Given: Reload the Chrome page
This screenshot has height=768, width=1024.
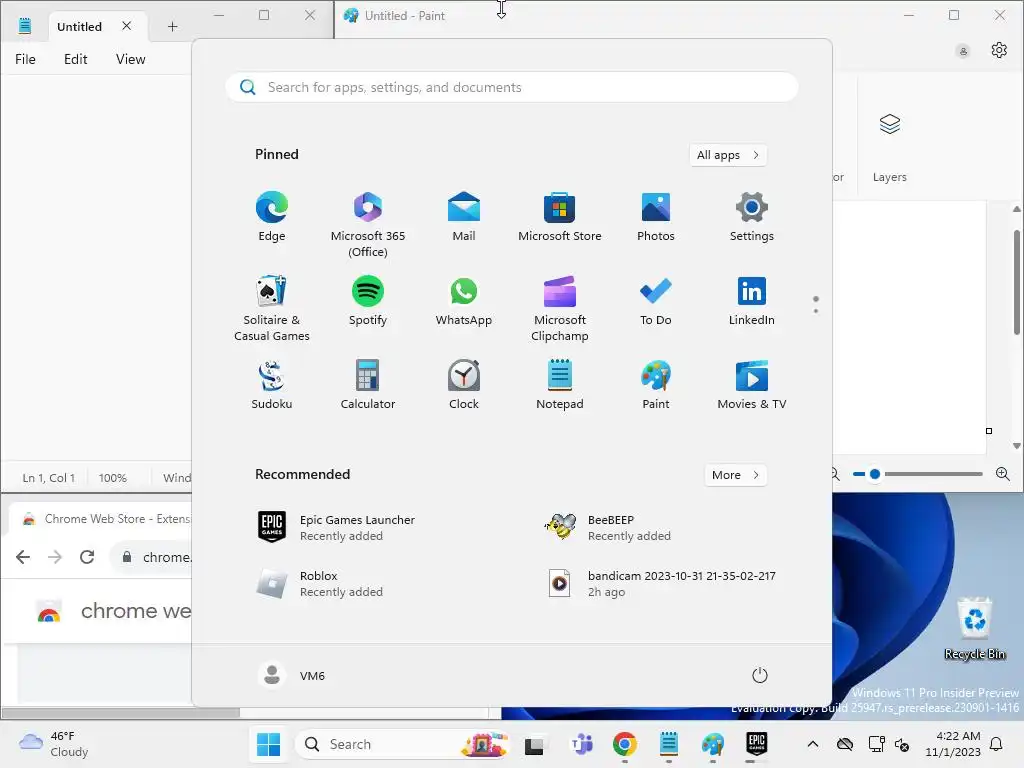Looking at the screenshot, I should tap(87, 557).
